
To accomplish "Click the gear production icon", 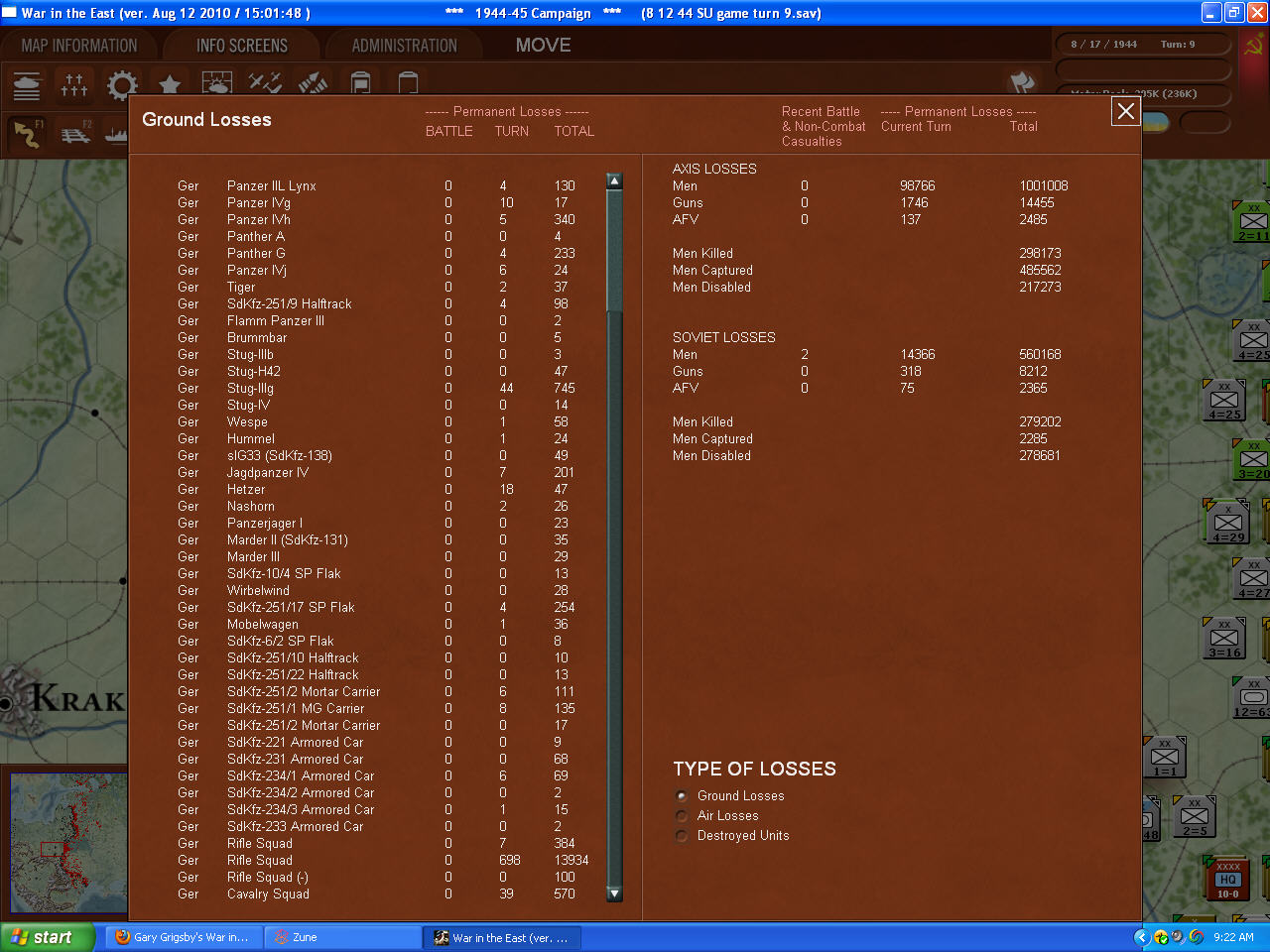I will point(122,85).
